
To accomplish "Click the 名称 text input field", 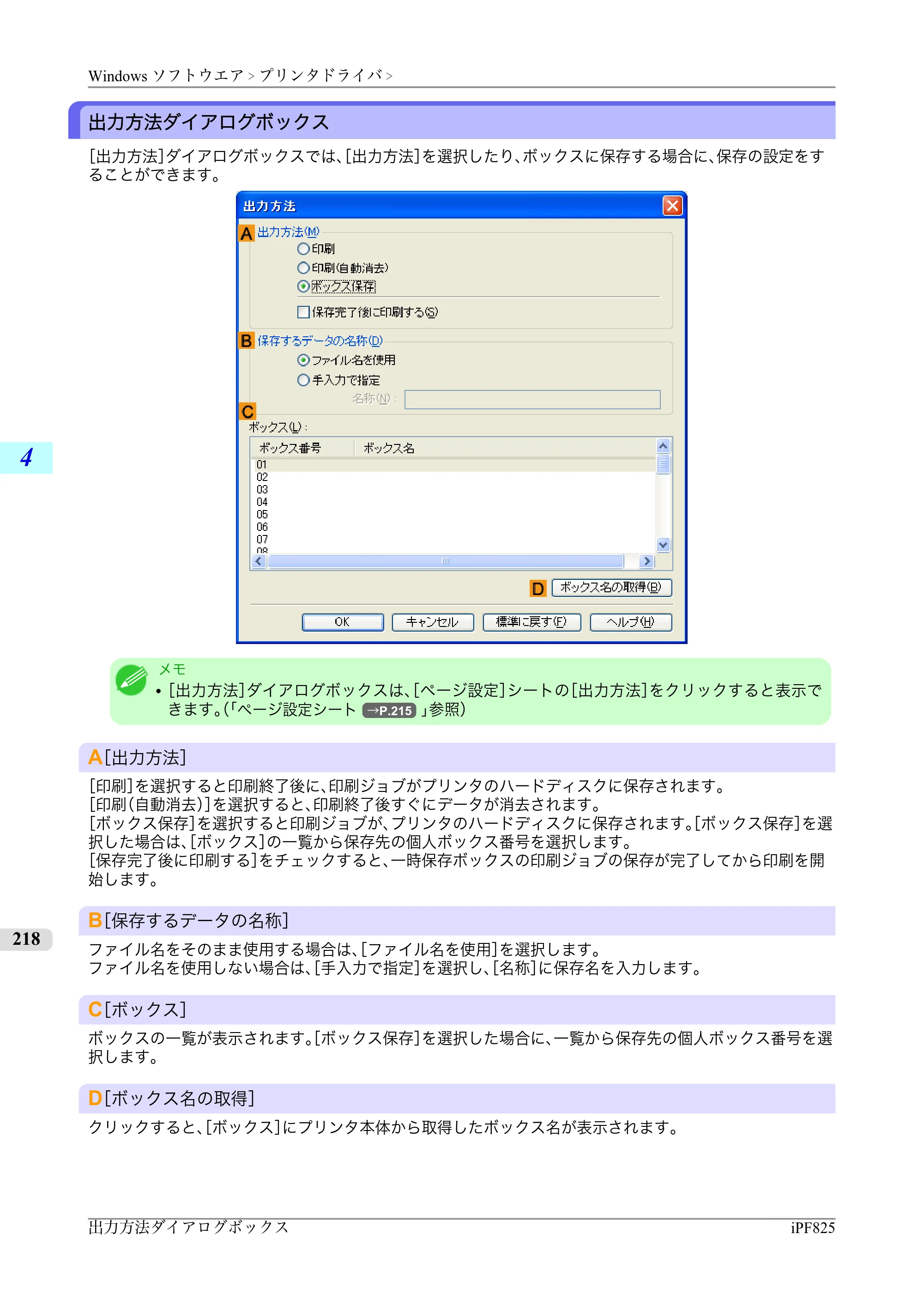I will [x=532, y=400].
